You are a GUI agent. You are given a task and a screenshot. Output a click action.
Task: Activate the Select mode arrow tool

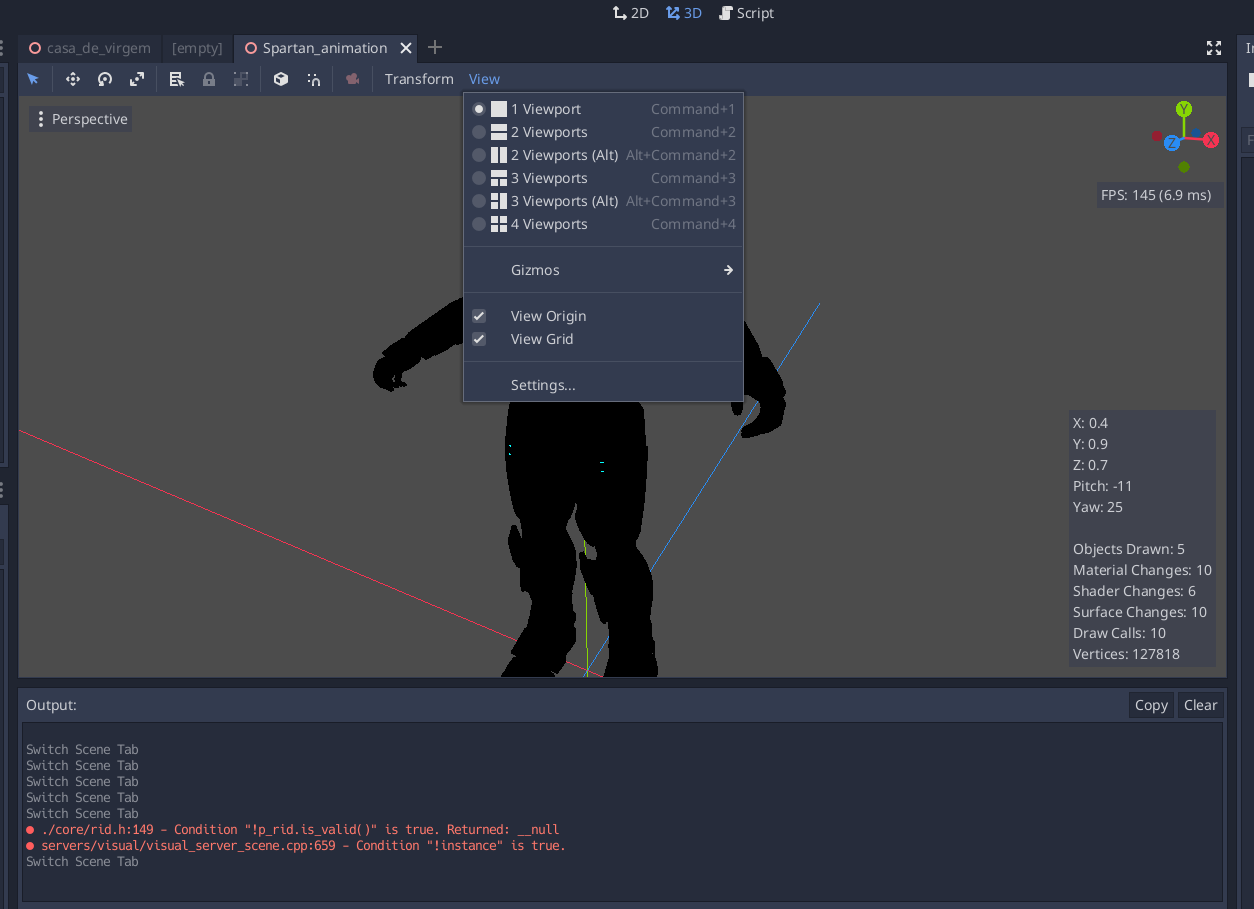tap(35, 78)
